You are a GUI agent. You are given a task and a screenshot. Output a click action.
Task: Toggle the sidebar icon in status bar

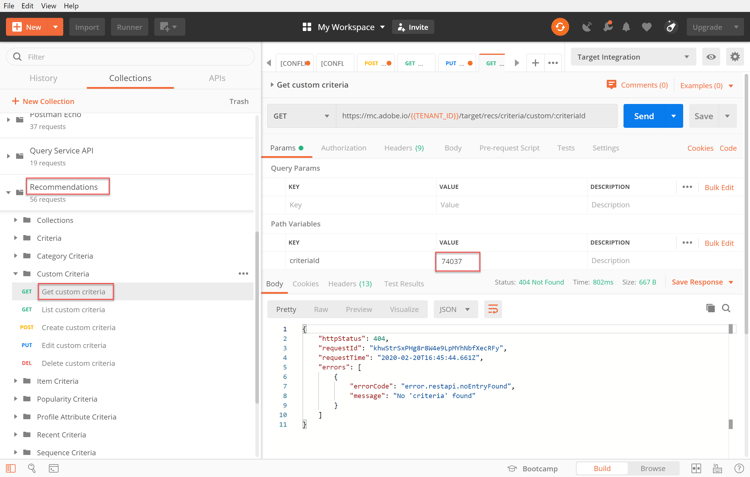pyautogui.click(x=11, y=468)
